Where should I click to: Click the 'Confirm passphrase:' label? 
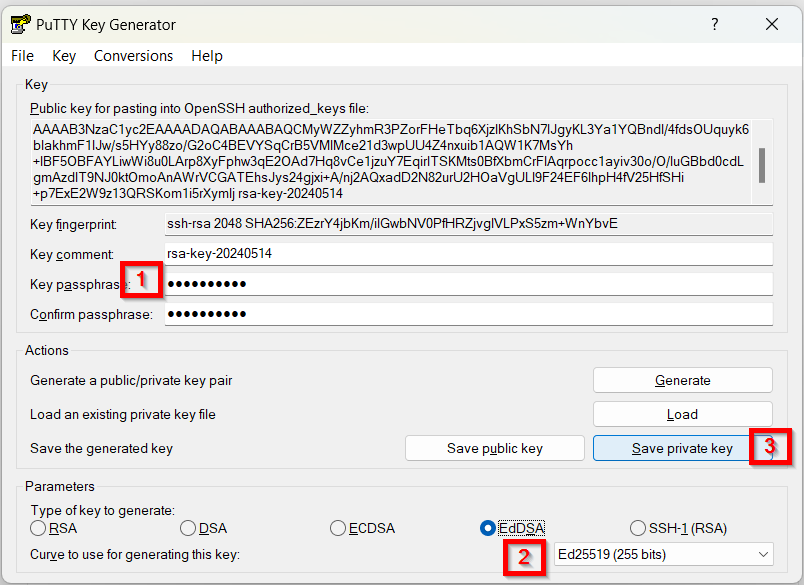(x=91, y=314)
